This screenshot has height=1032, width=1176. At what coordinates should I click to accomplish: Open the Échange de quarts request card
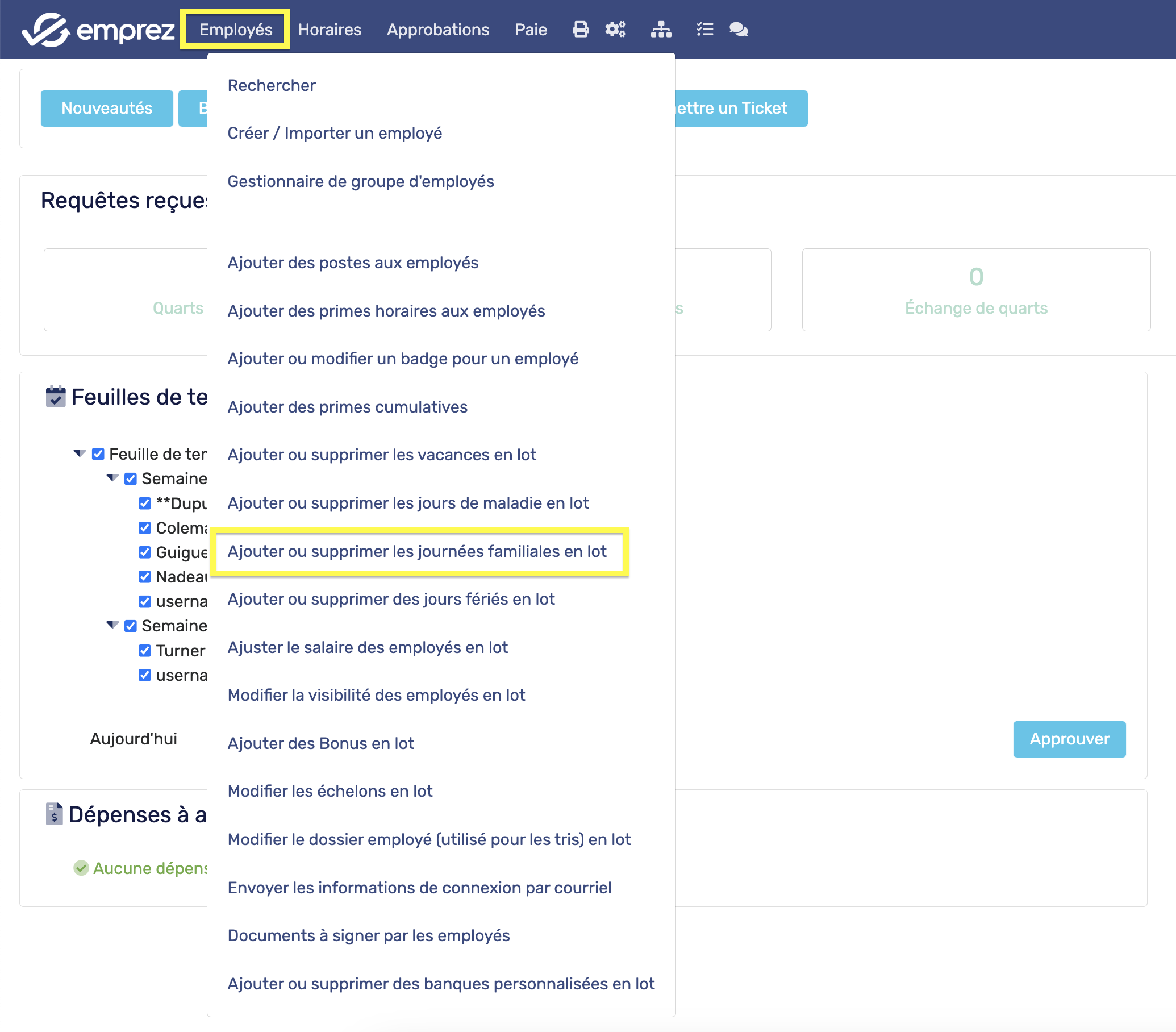pos(976,289)
